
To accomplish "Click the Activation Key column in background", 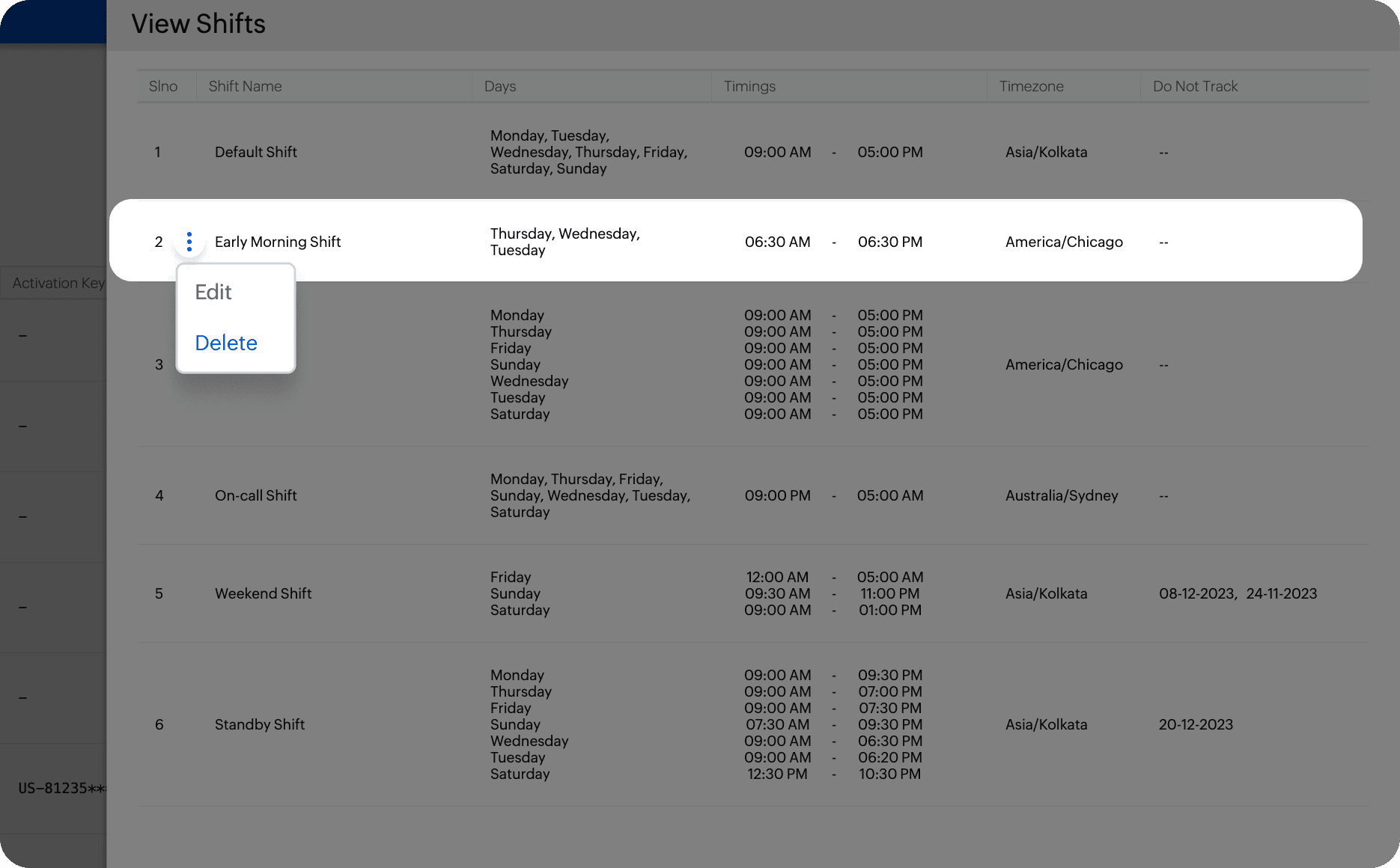I will [58, 283].
